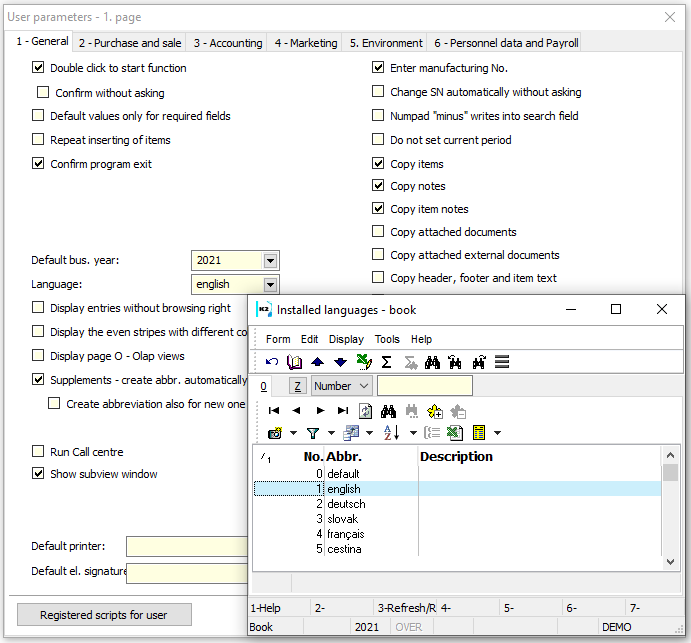Click the columns layout table icon
The height and width of the screenshot is (643, 691).
pos(351,433)
